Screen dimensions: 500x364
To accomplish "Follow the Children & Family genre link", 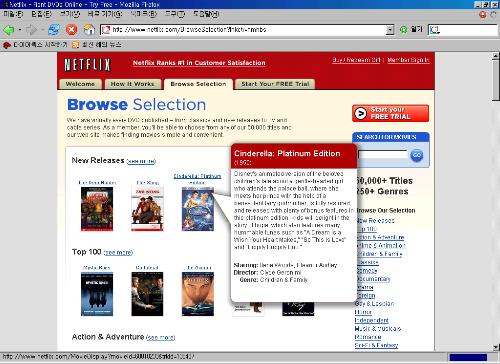I will tap(380, 254).
